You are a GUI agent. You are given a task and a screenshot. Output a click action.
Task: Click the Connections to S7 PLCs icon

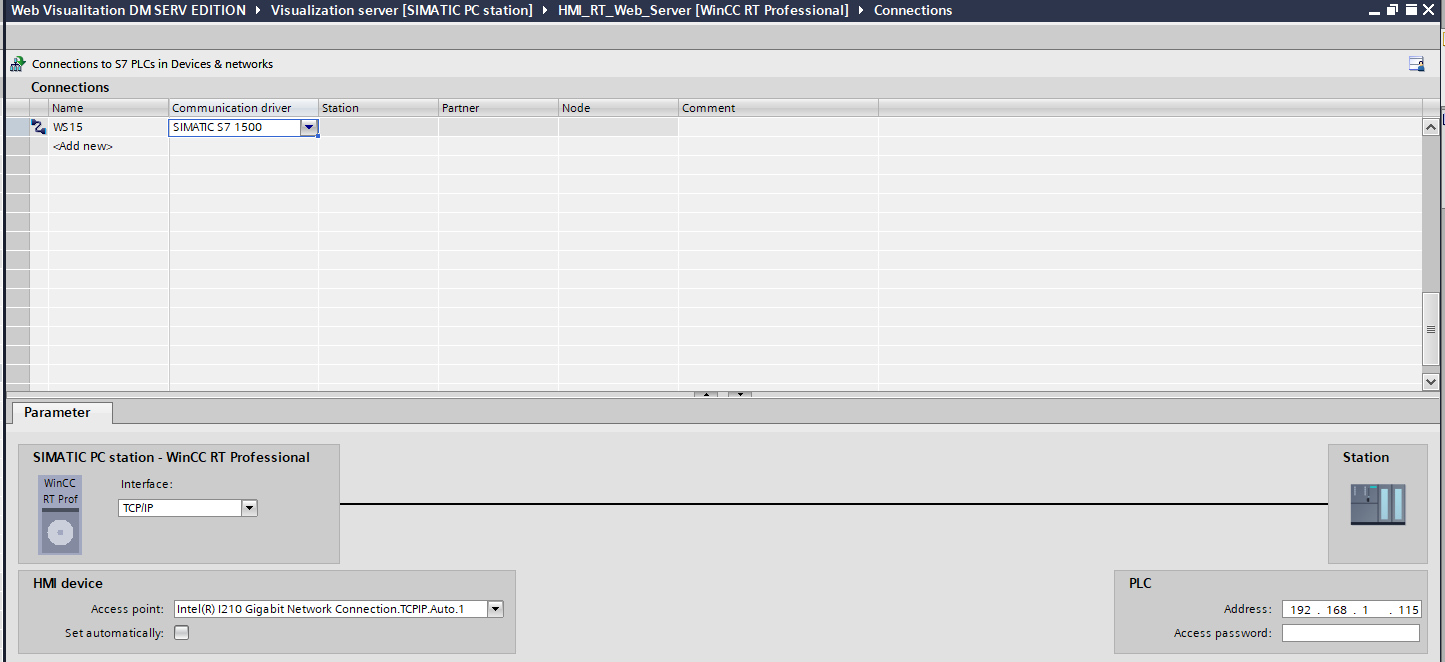pos(18,64)
